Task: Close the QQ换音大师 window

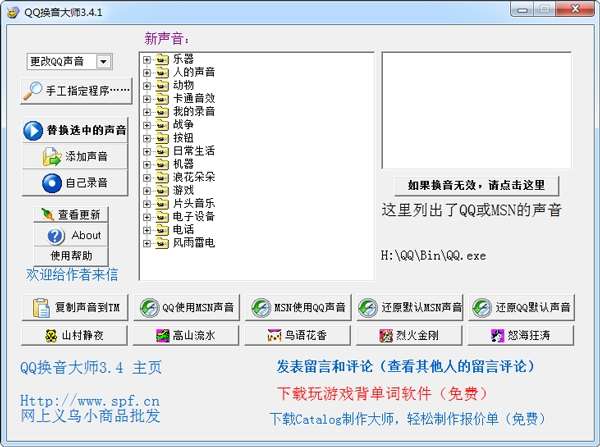Action: 575,9
